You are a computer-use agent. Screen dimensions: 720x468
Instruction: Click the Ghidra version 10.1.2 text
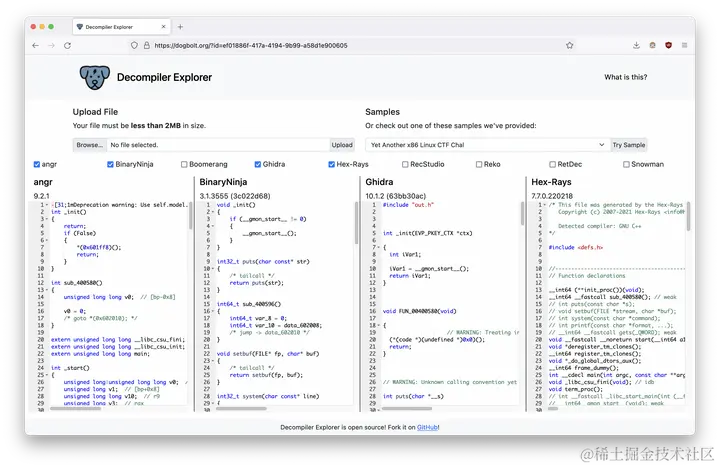coord(395,196)
